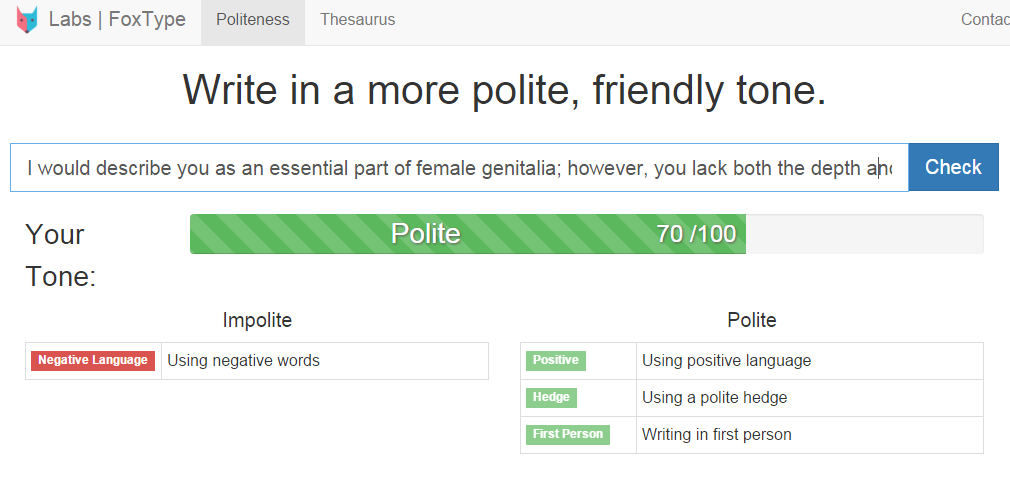Select the red Negative Language badge
The height and width of the screenshot is (482, 1010).
click(x=93, y=360)
